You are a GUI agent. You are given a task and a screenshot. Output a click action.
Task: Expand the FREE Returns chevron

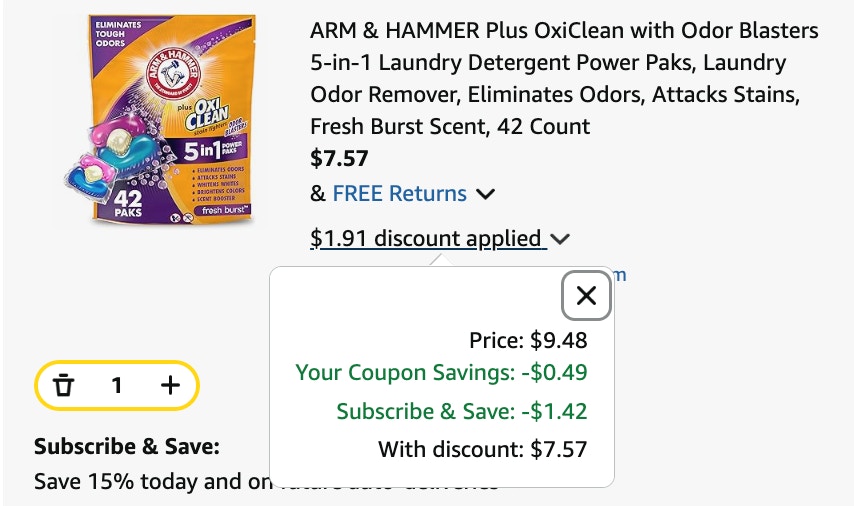tap(485, 194)
